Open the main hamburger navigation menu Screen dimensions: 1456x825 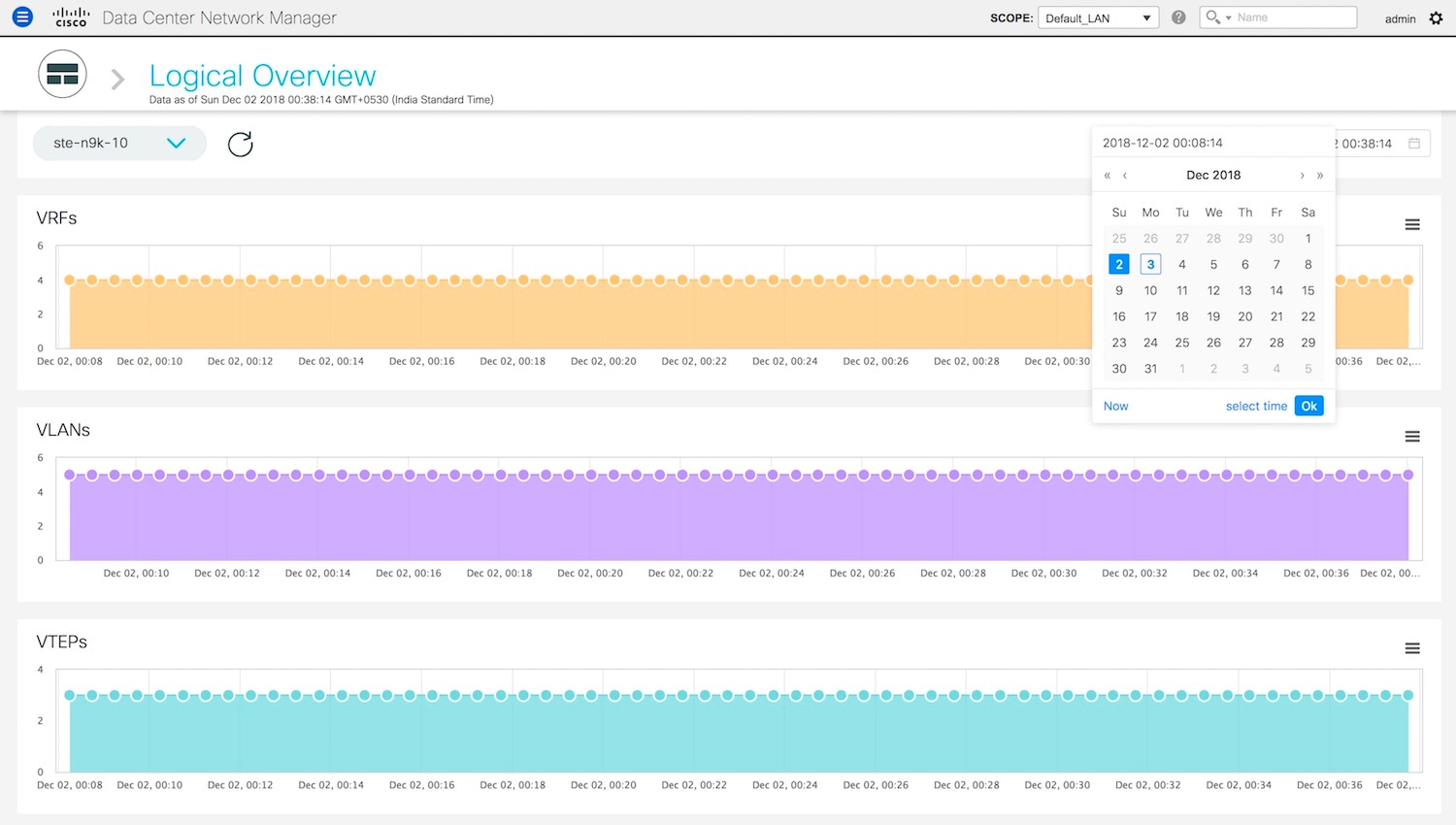pos(22,17)
